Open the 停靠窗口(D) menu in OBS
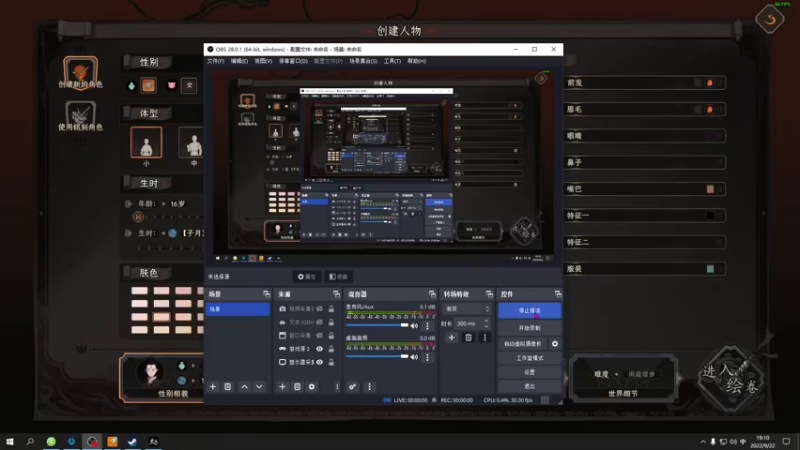 [x=293, y=61]
